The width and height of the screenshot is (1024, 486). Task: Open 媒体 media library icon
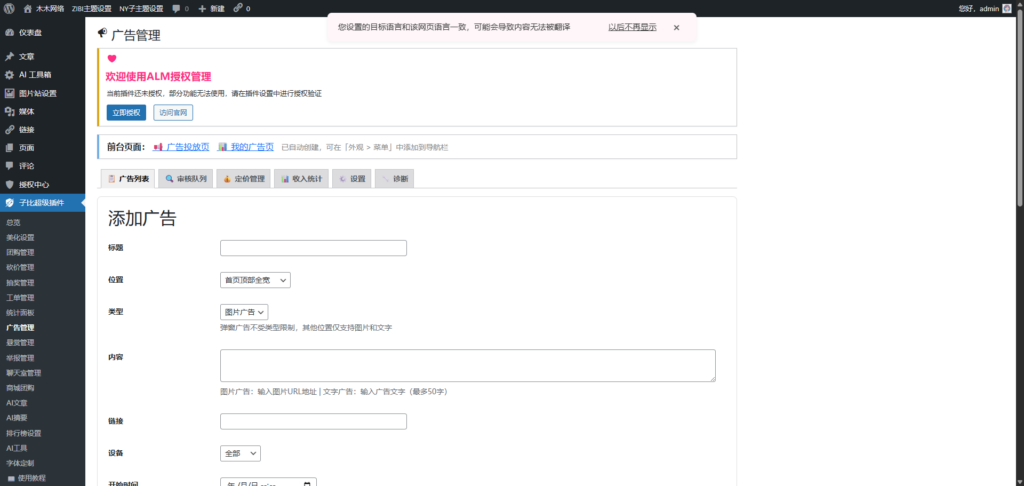[10, 111]
